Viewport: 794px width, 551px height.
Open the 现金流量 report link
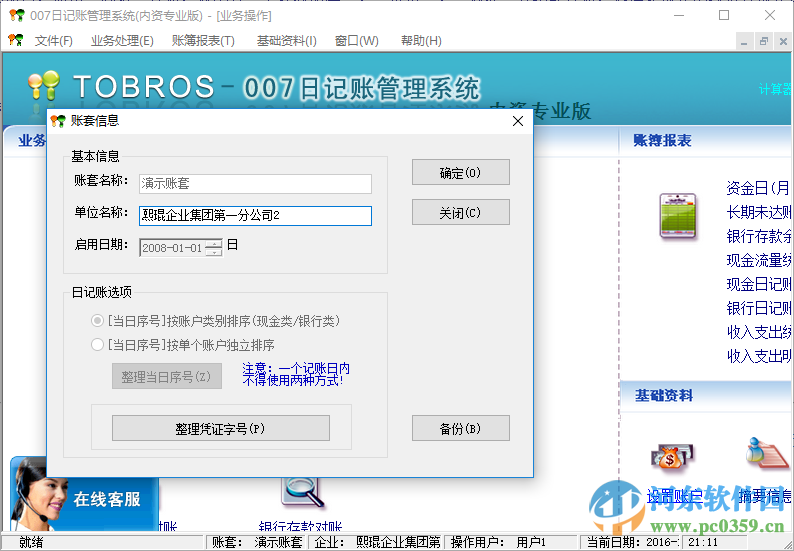(758, 260)
